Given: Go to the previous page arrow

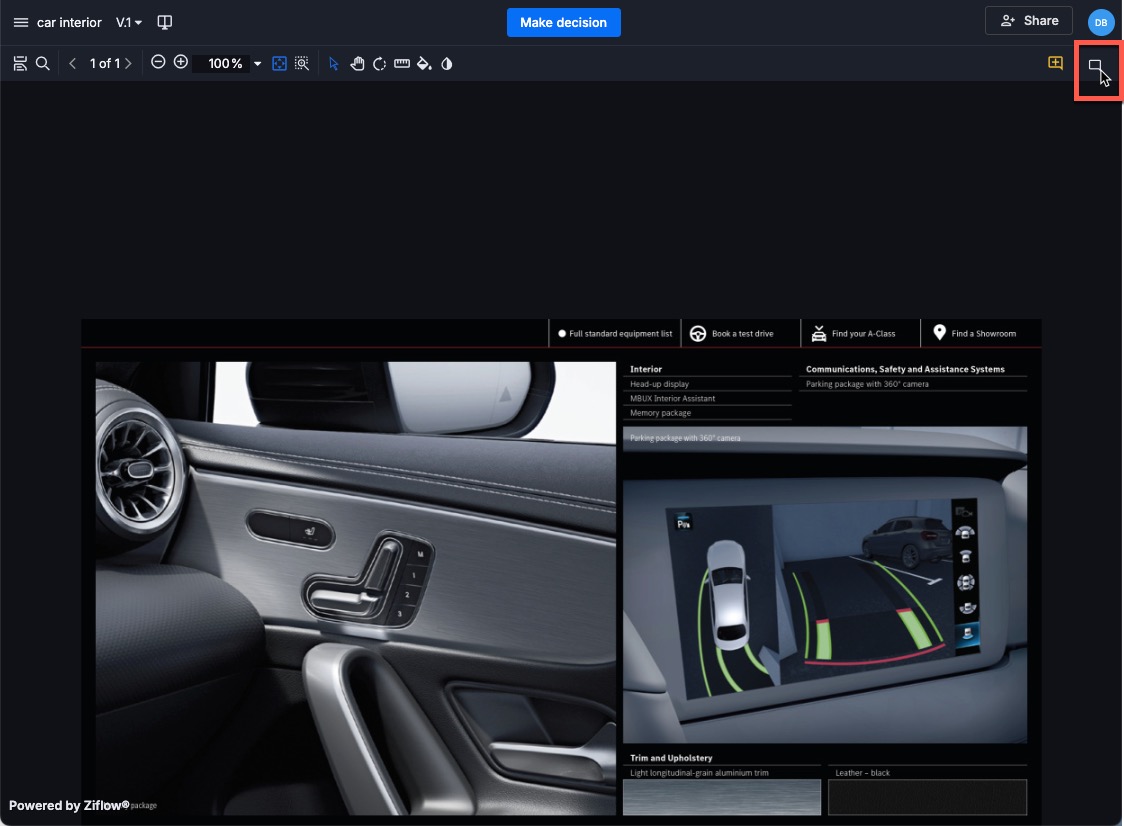Looking at the screenshot, I should coord(73,63).
